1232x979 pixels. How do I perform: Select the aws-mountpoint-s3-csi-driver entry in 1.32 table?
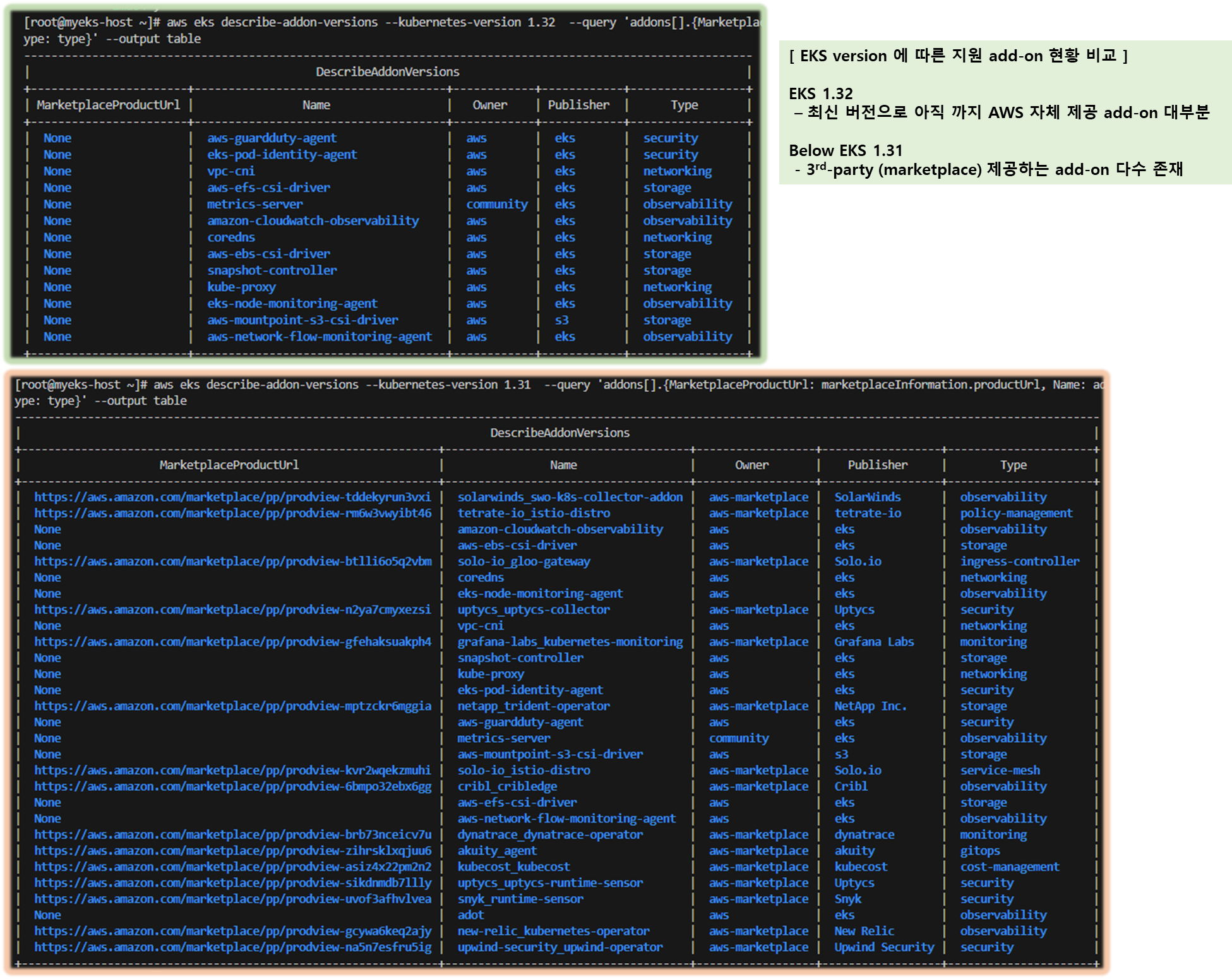point(302,320)
